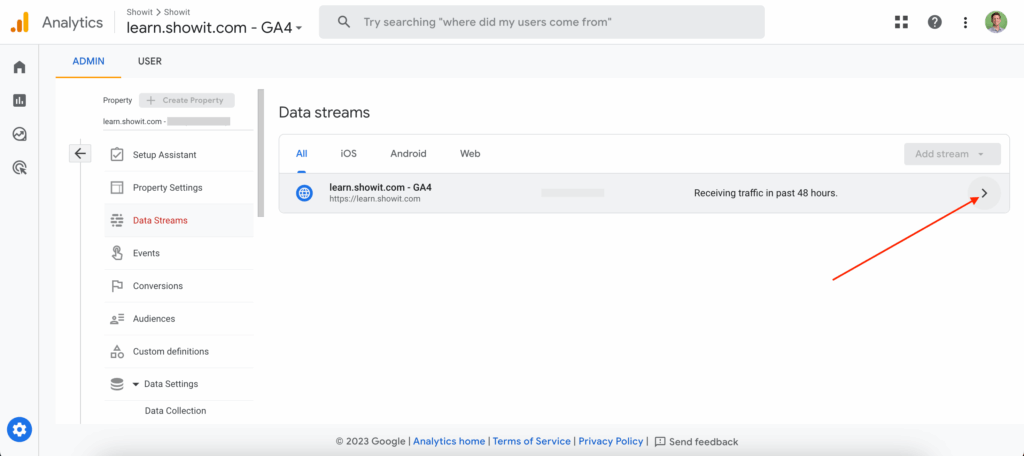Click the user profile avatar
This screenshot has width=1024, height=456.
point(996,22)
